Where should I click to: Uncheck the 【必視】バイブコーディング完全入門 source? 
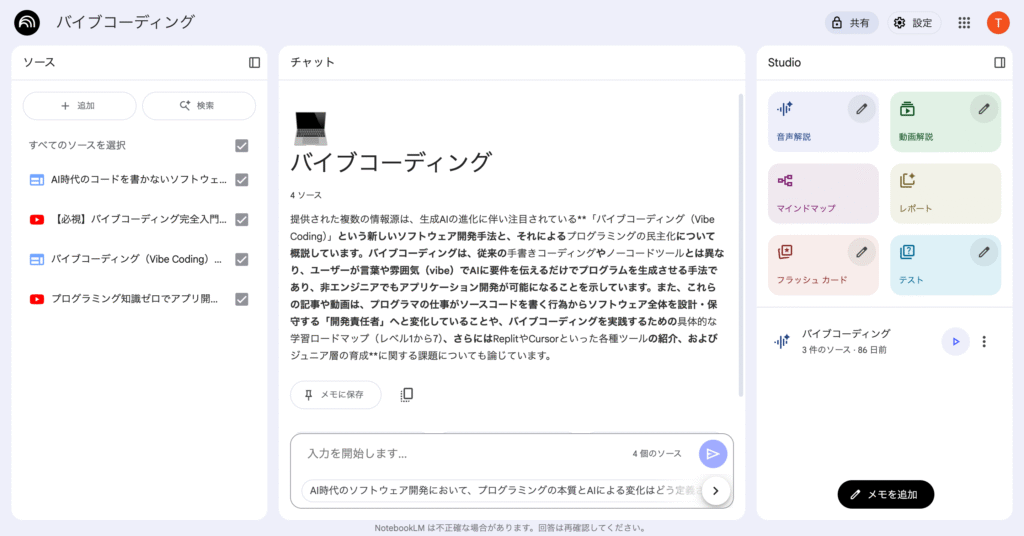click(x=241, y=219)
